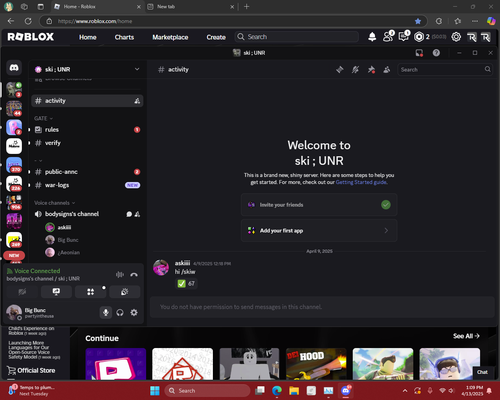Open server with the 269 unread badge
Viewport: 500px width, 400px height.
pos(14,240)
